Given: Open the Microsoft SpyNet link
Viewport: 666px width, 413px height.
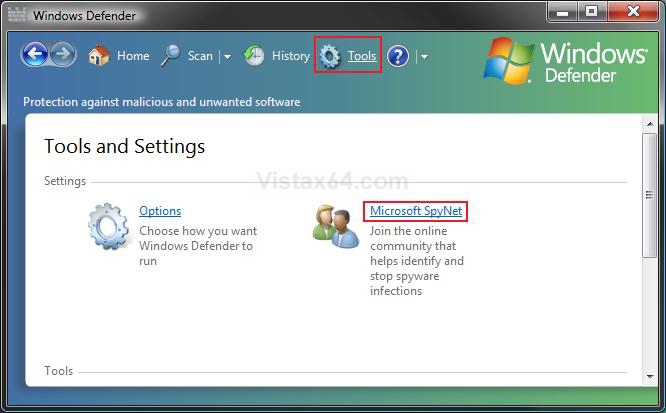Looking at the screenshot, I should 416,211.
